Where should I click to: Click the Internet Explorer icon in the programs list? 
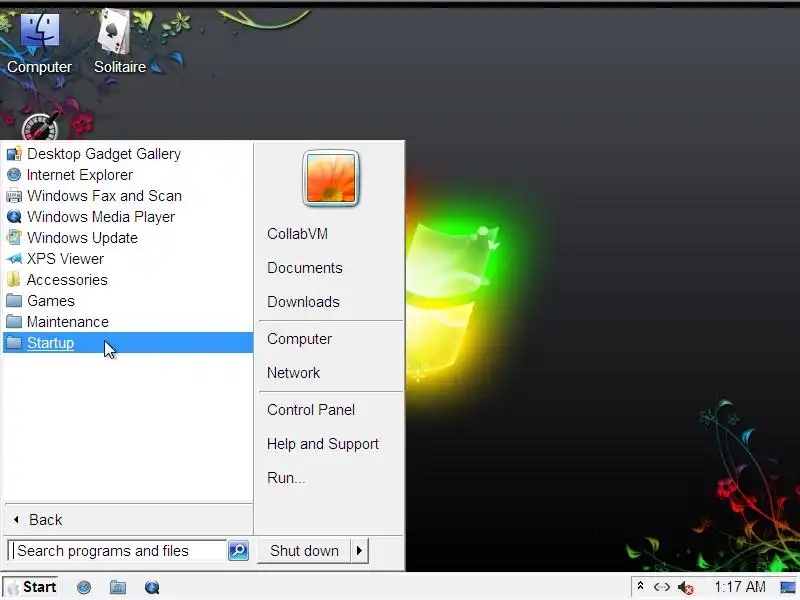14,174
